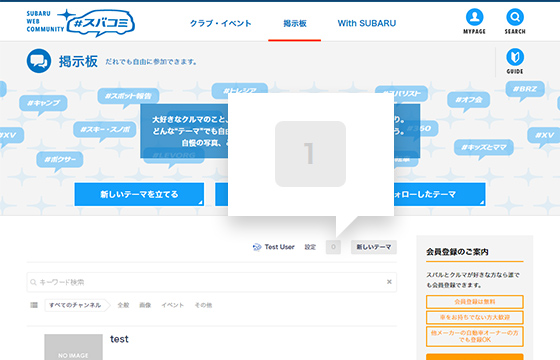Open the test topic title
This screenshot has height=360, width=560.
click(x=119, y=339)
